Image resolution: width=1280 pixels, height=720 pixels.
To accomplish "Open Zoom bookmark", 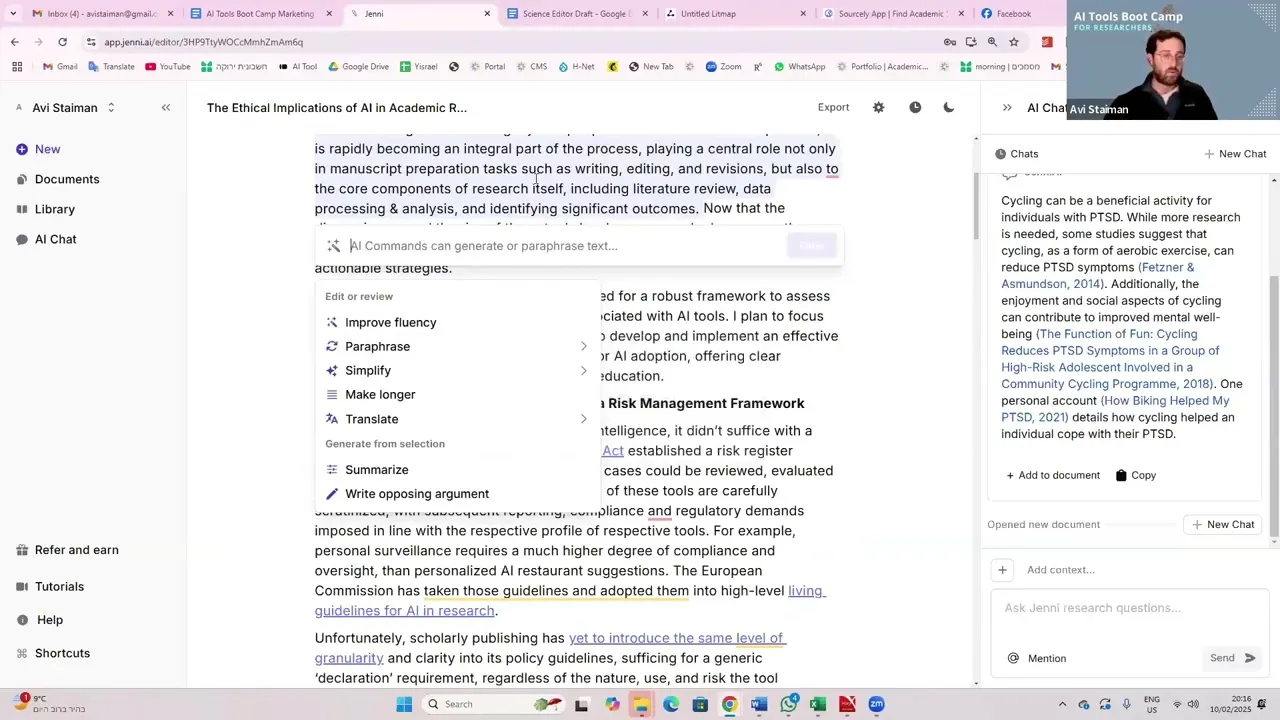I will (723, 67).
